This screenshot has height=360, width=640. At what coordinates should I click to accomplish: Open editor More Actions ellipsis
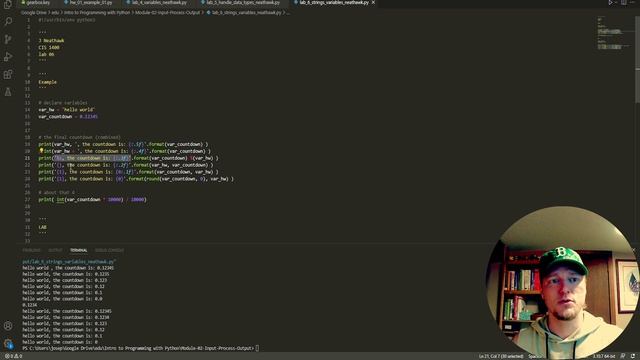[633, 2]
